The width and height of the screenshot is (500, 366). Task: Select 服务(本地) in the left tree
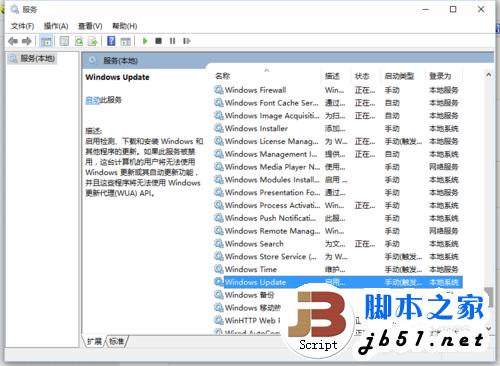(37, 59)
